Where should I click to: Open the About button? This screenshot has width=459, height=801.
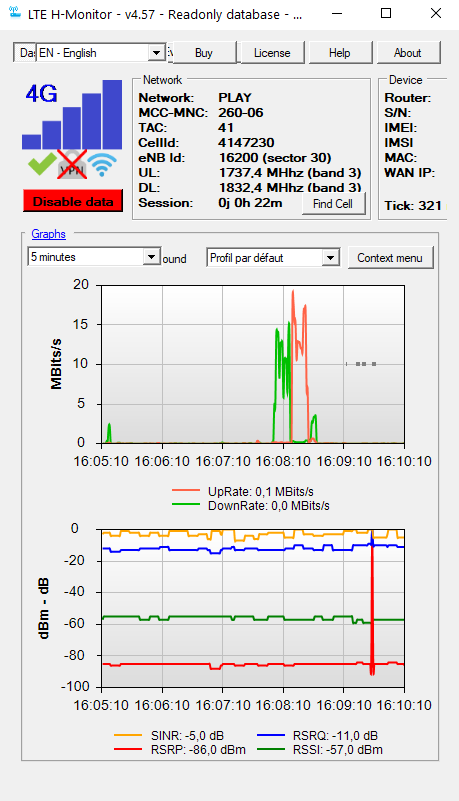coord(407,53)
